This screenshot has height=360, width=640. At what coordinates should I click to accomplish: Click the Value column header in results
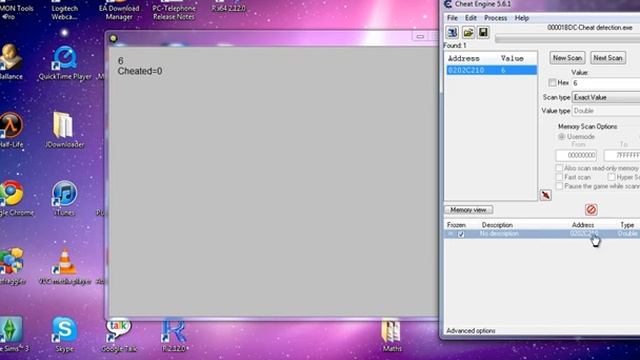[x=512, y=58]
